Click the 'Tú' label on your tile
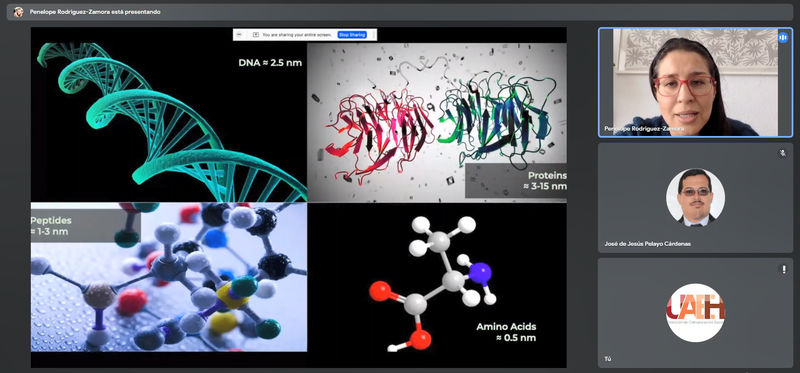 (x=607, y=359)
